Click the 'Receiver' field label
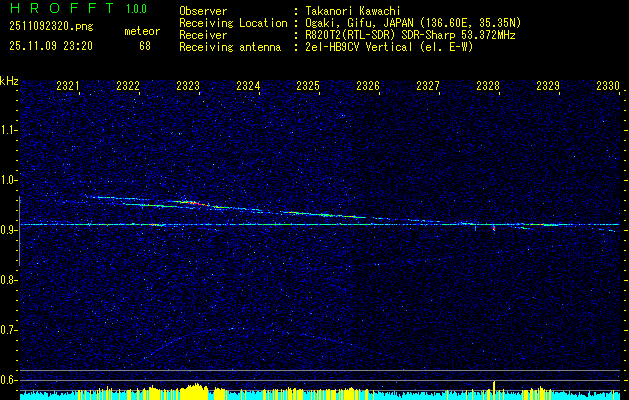Image resolution: width=629 pixels, height=400 pixels. pyautogui.click(x=203, y=35)
